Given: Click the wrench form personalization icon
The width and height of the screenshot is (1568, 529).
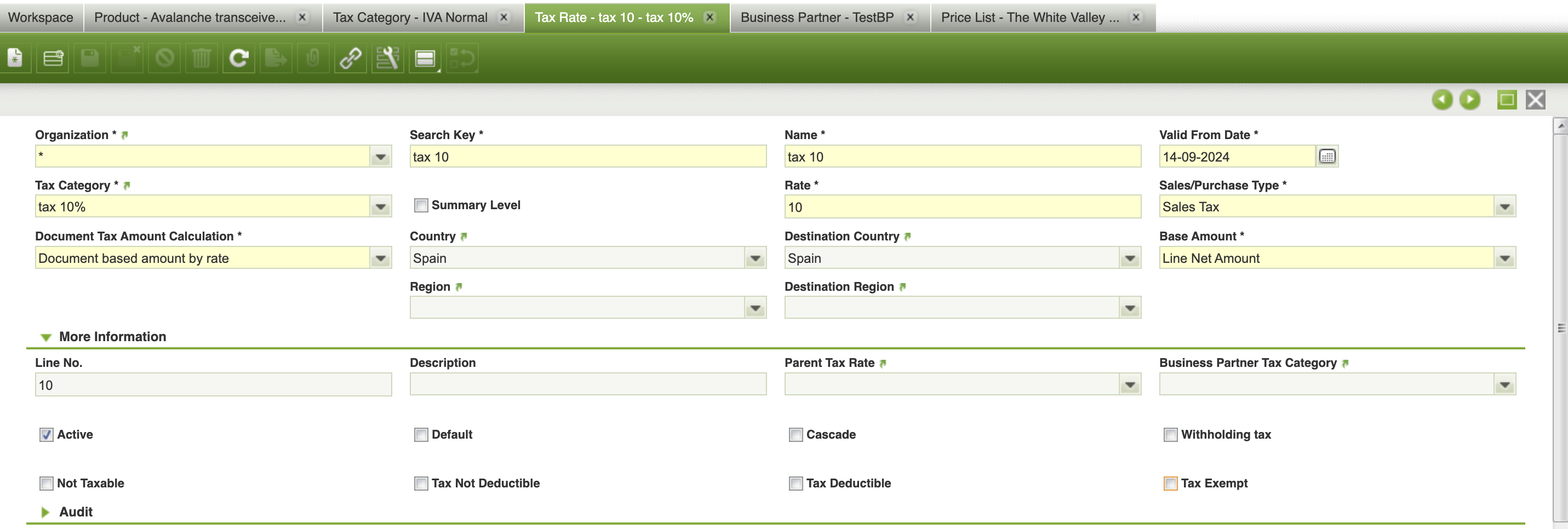Looking at the screenshot, I should coord(388,59).
